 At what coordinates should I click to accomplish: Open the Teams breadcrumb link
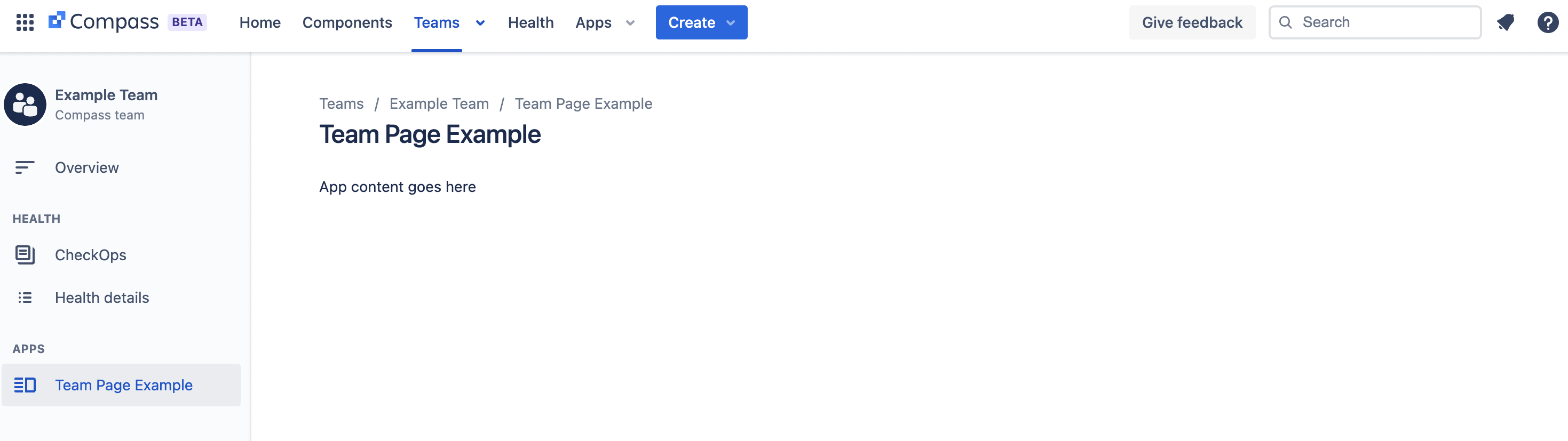click(341, 103)
